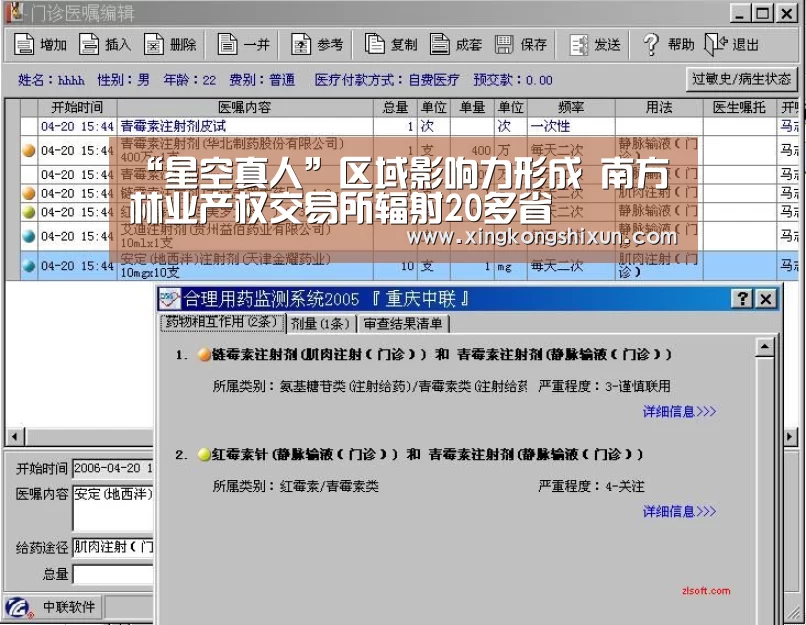Image resolution: width=806 pixels, height=625 pixels.
Task: Click orange ball beside 链霉素注射剂 interaction
Action: pyautogui.click(x=204, y=354)
